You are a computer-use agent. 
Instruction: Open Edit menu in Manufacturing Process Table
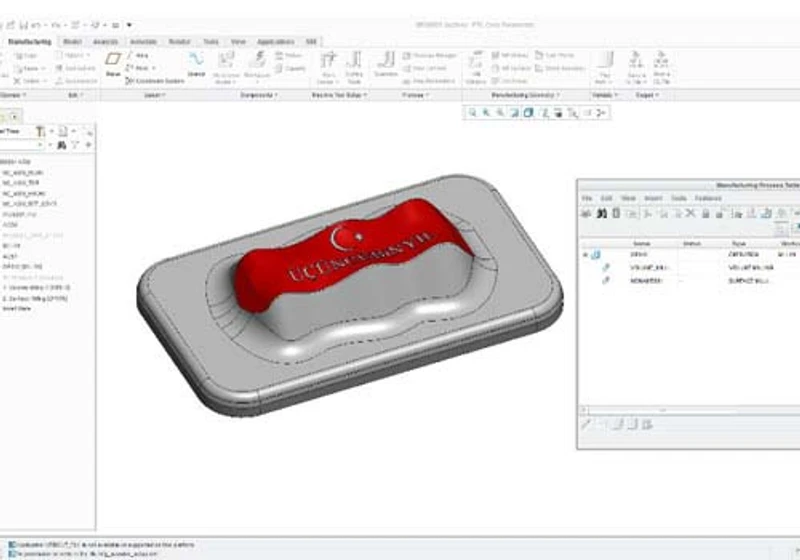[607, 198]
